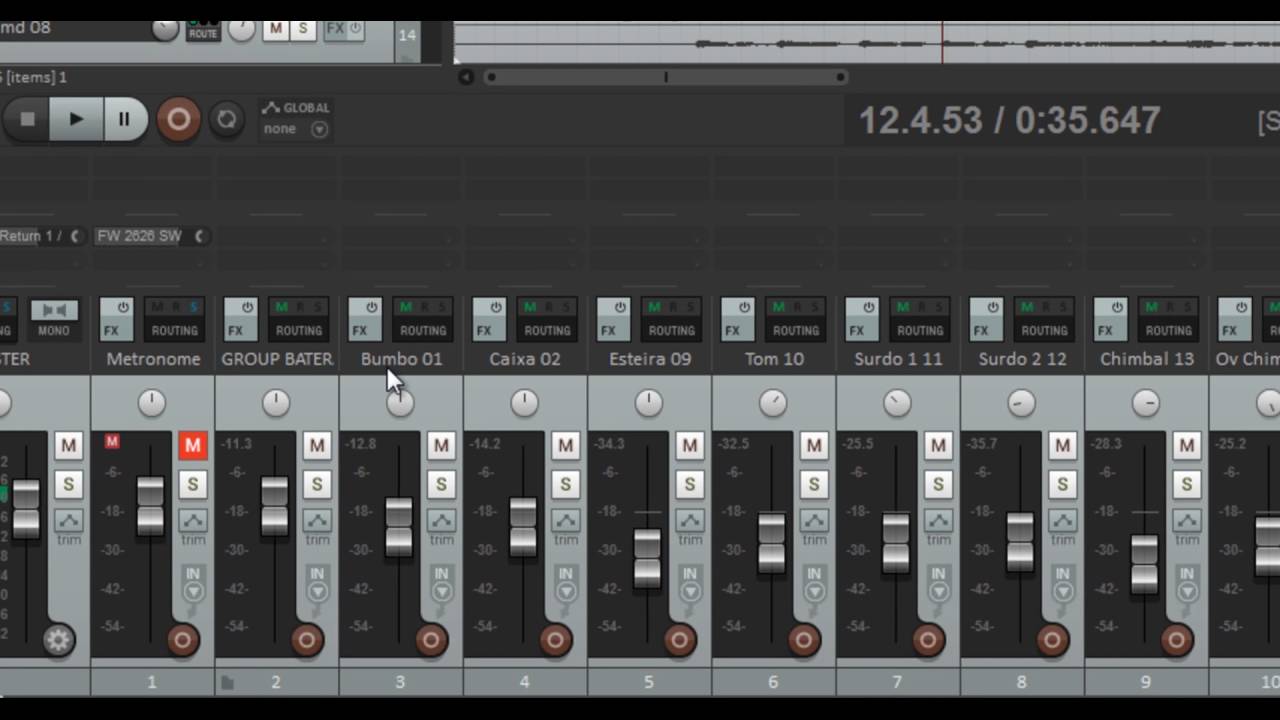Click the -34.3 peak value on Esteira 09
The width and height of the screenshot is (1280, 720).
click(609, 443)
